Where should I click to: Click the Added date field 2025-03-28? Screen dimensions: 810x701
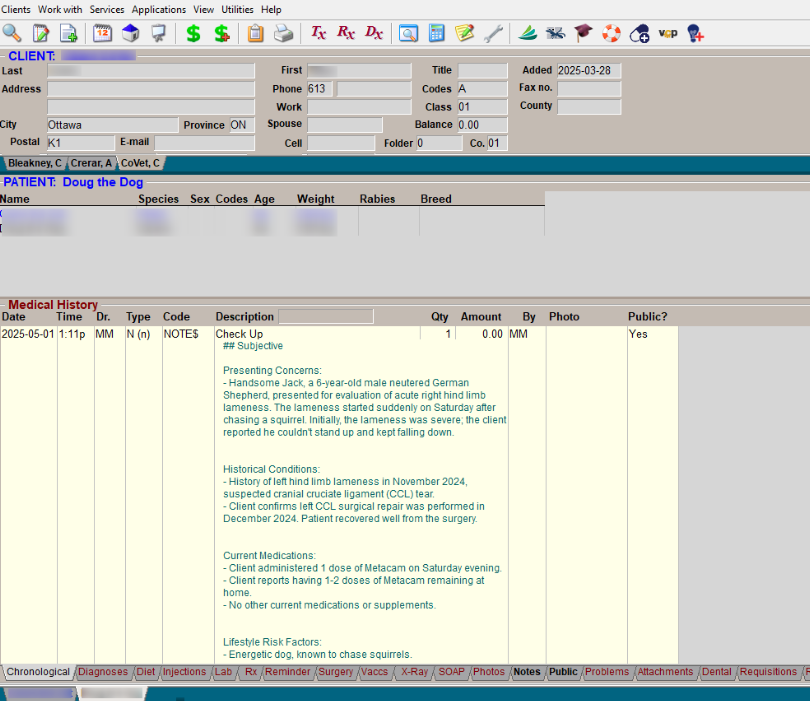click(589, 70)
